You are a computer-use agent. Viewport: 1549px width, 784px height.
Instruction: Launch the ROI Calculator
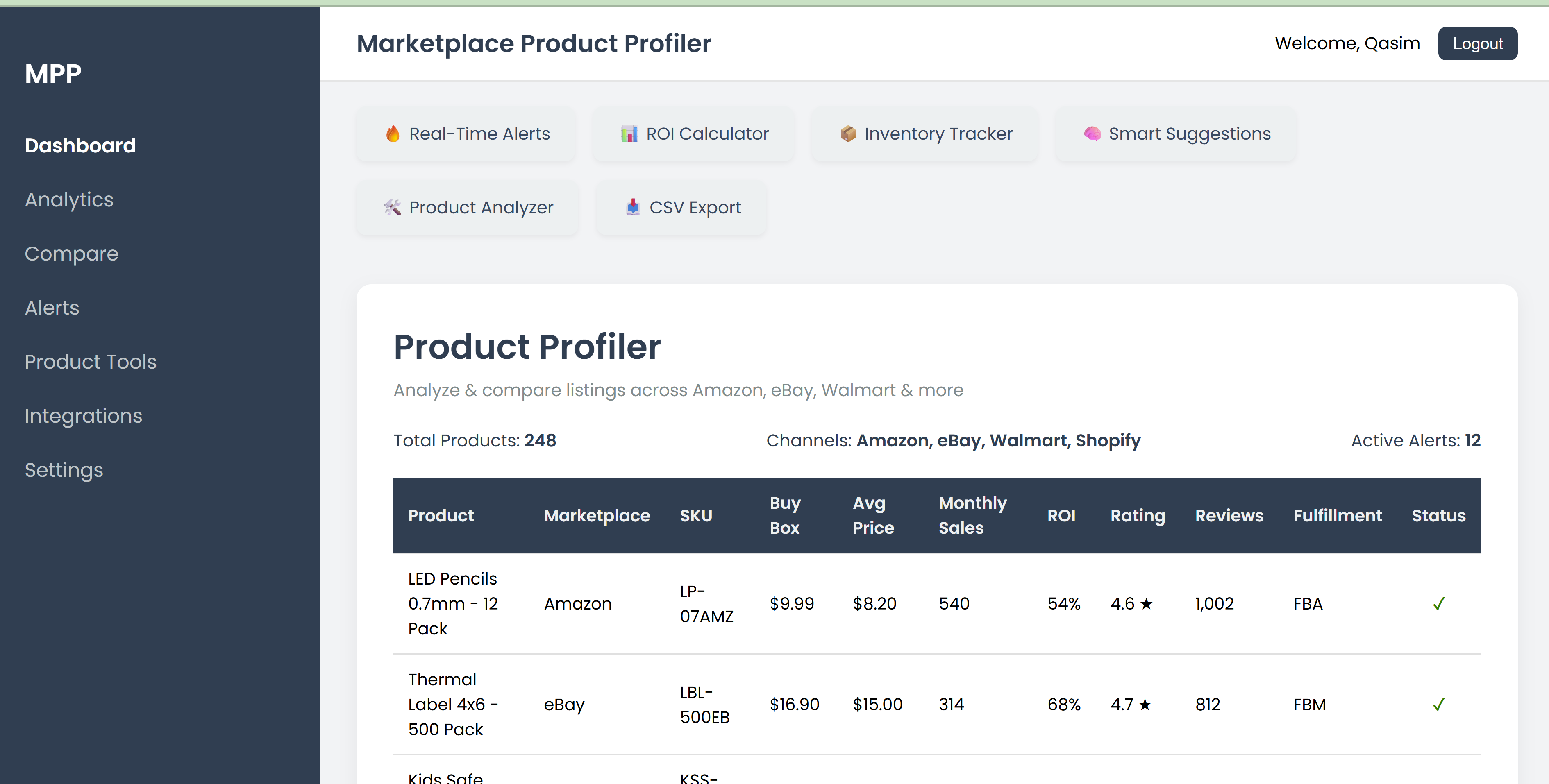pos(693,134)
